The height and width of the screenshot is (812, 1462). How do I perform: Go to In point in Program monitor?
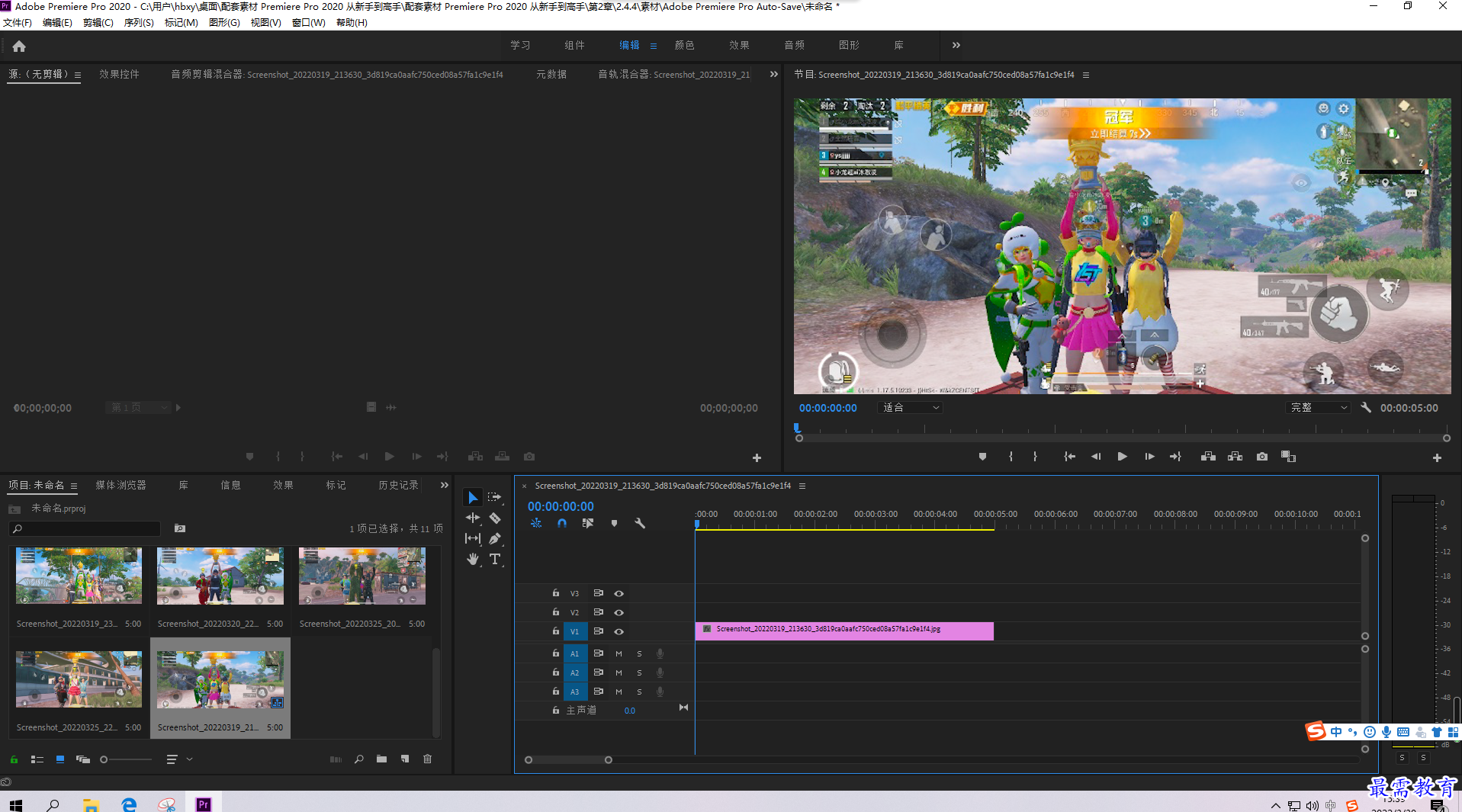1069,457
